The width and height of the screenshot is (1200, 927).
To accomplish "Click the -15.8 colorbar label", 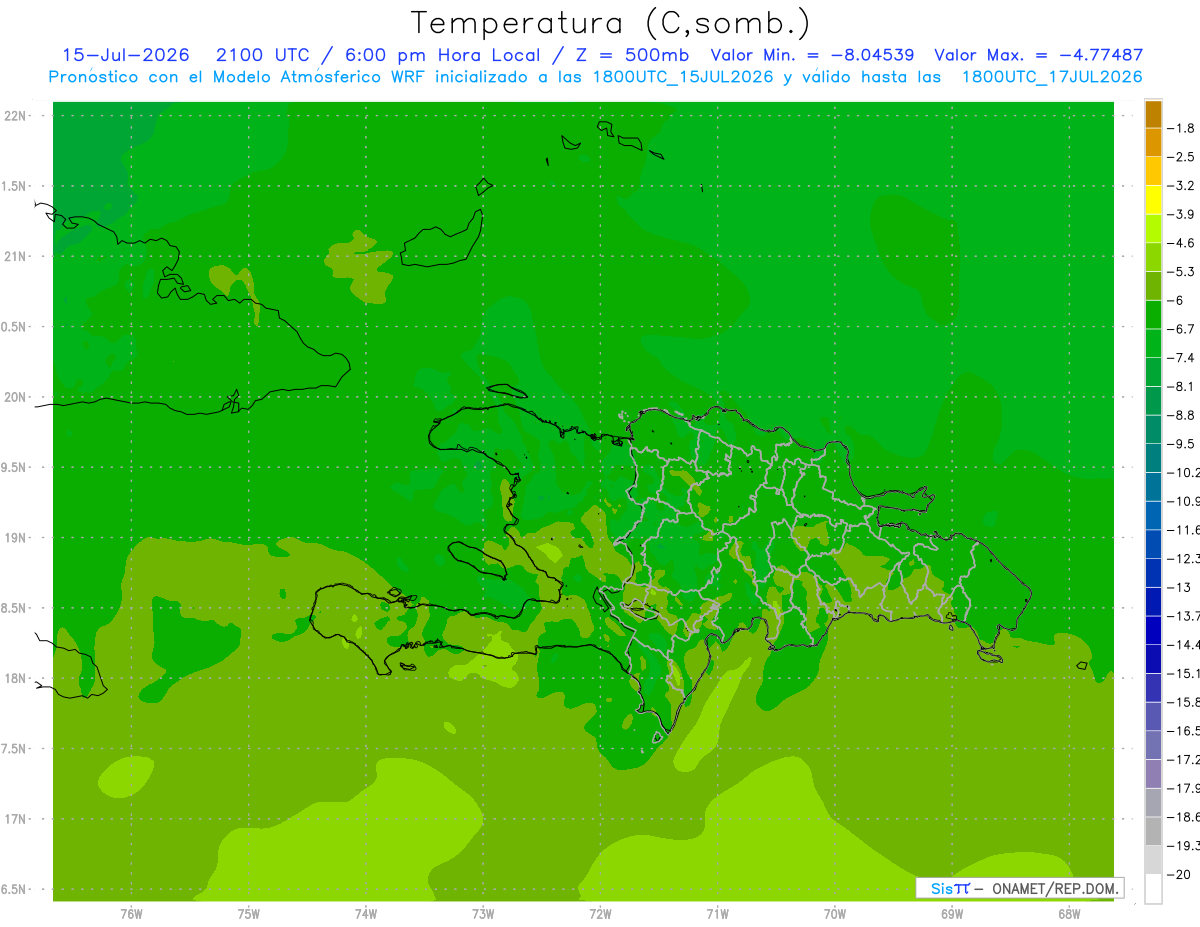I will [x=1183, y=702].
